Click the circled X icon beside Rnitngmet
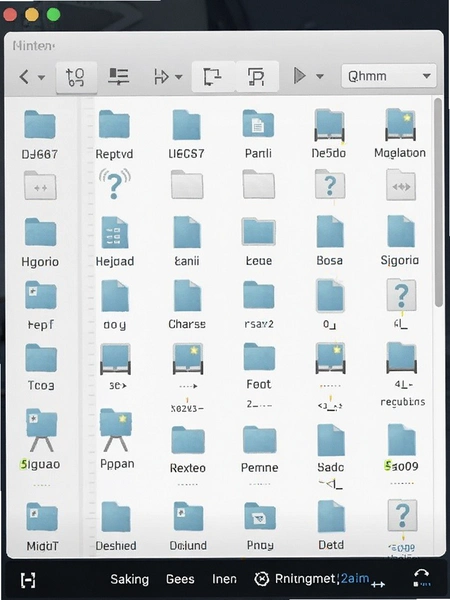This screenshot has width=450, height=600. 262,579
